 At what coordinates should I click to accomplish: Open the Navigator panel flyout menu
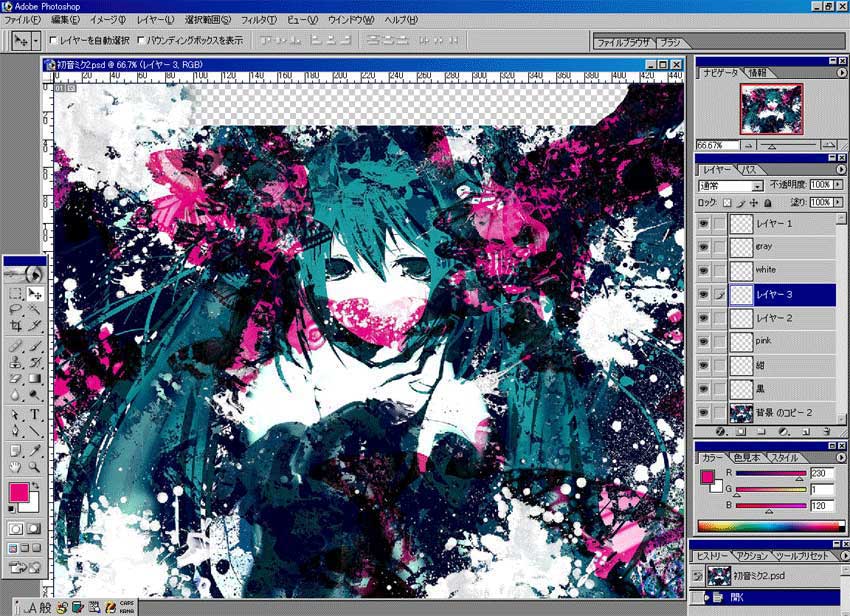pos(841,72)
